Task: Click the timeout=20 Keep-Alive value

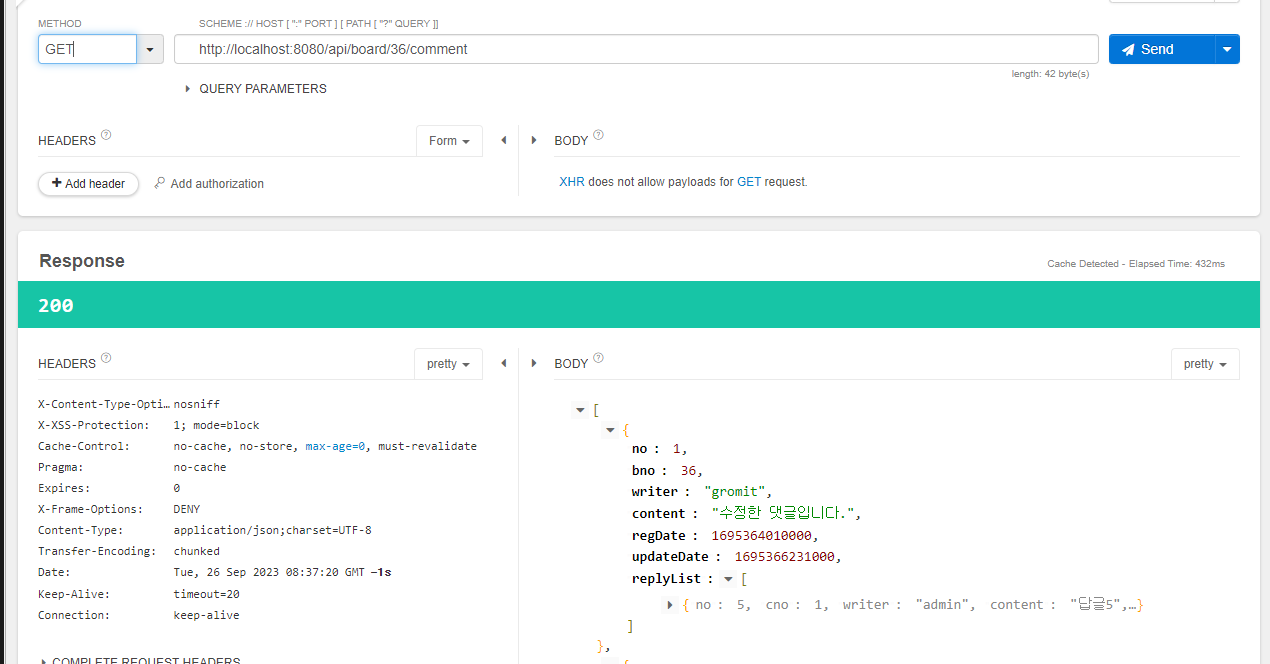Action: coord(207,594)
